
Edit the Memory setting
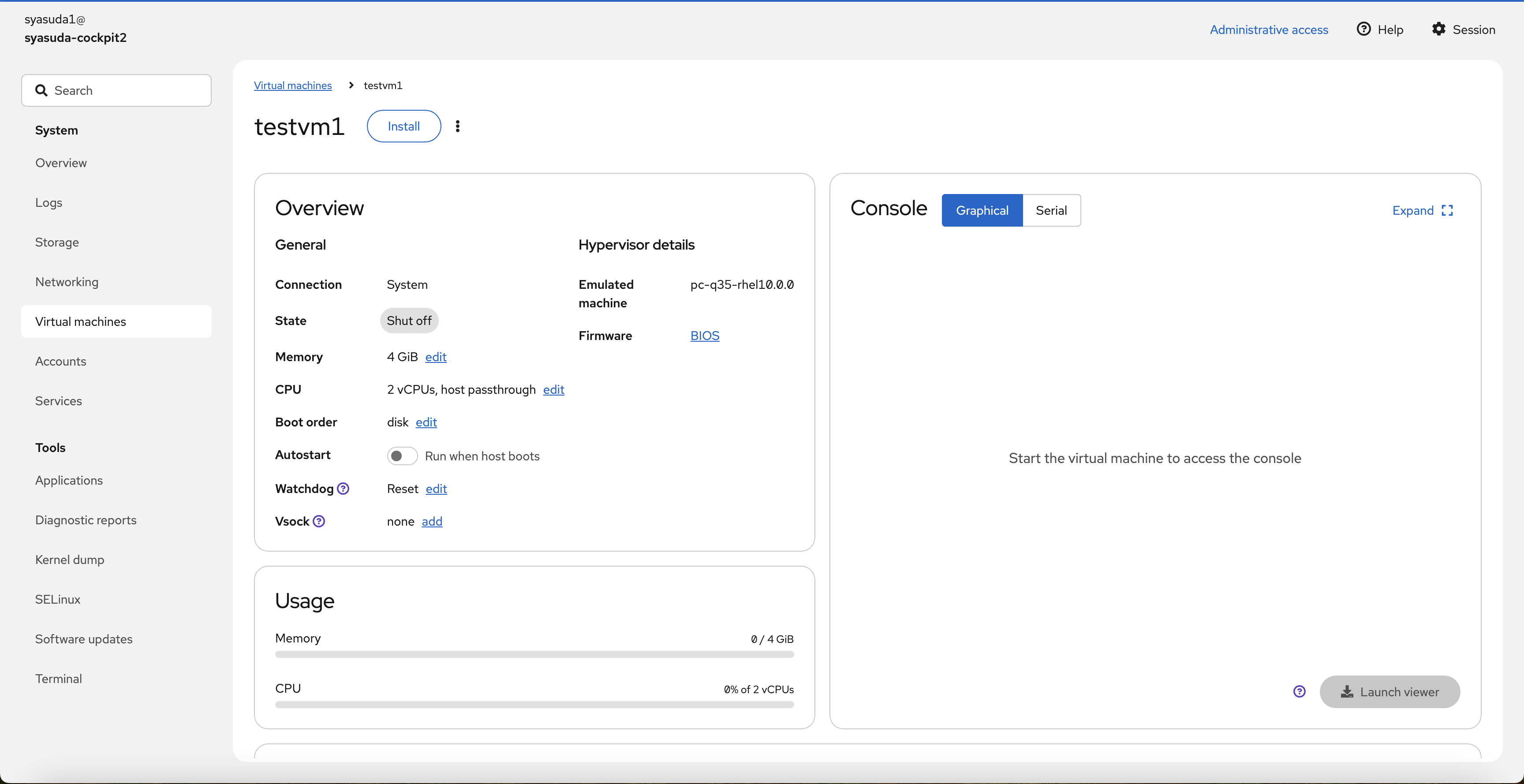[435, 357]
